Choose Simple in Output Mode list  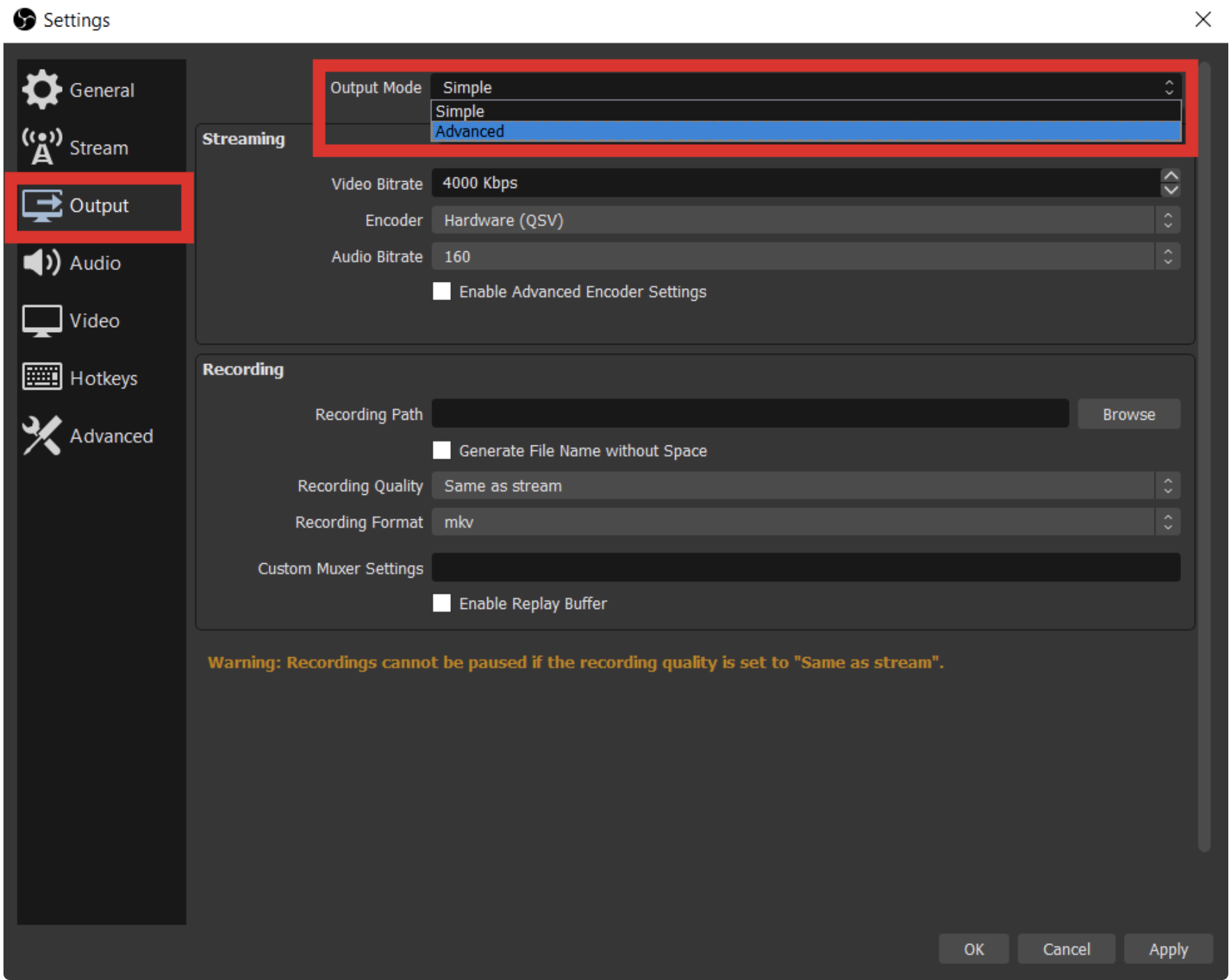(x=806, y=111)
